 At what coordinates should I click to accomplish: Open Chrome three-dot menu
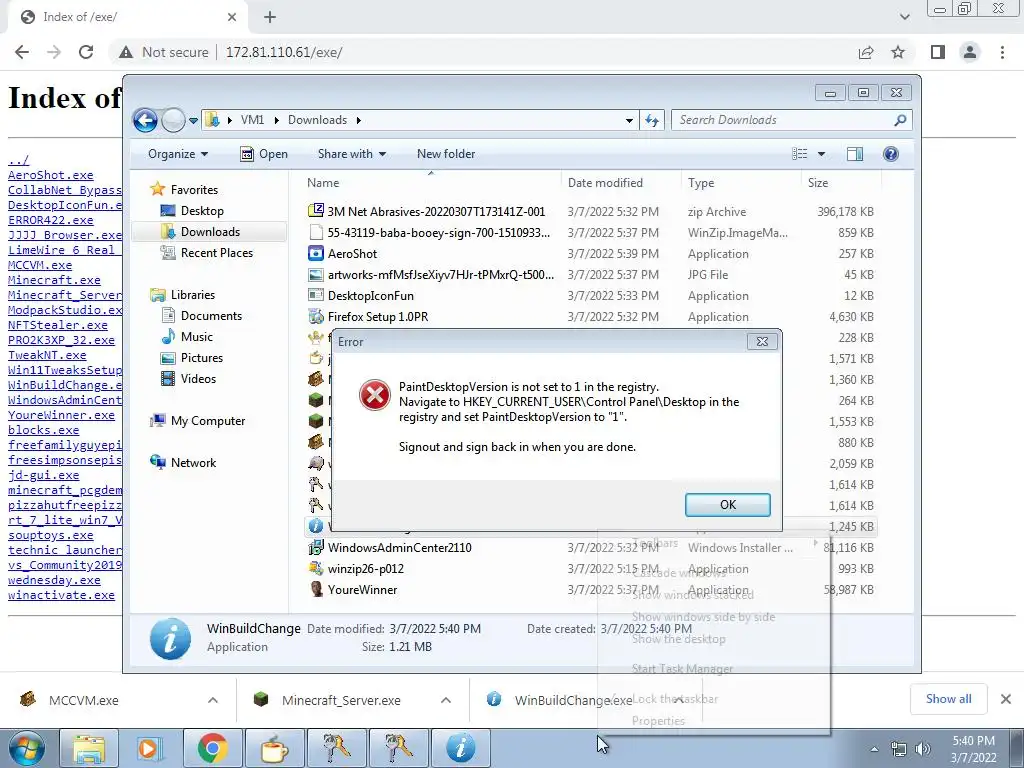tap(1002, 52)
